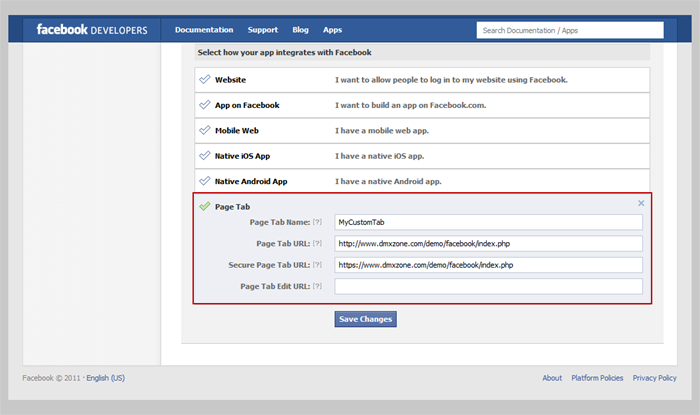
Task: Click the Native Android App checkmark icon
Action: [204, 181]
